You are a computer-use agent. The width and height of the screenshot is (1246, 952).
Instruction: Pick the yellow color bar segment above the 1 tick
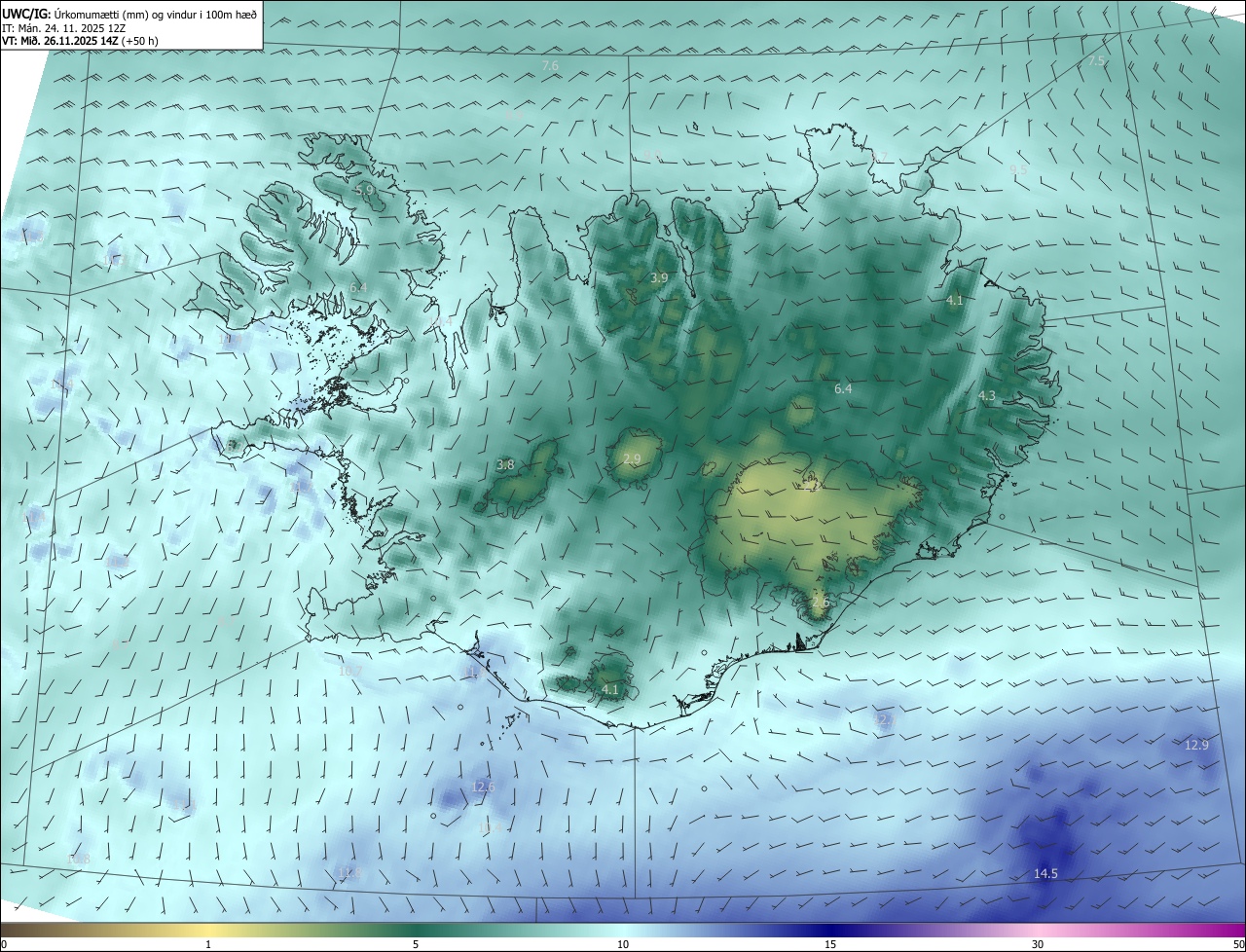click(x=208, y=930)
